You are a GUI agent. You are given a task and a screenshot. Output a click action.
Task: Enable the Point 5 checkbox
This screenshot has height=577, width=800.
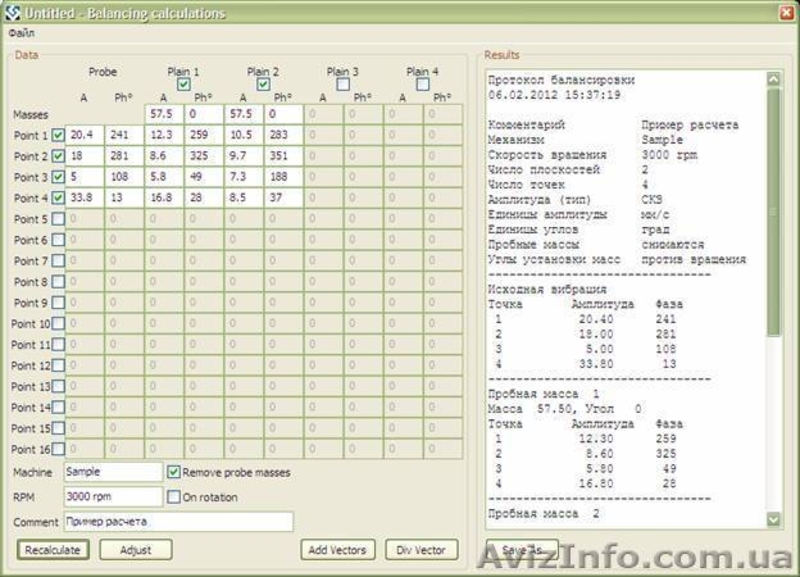(58, 219)
